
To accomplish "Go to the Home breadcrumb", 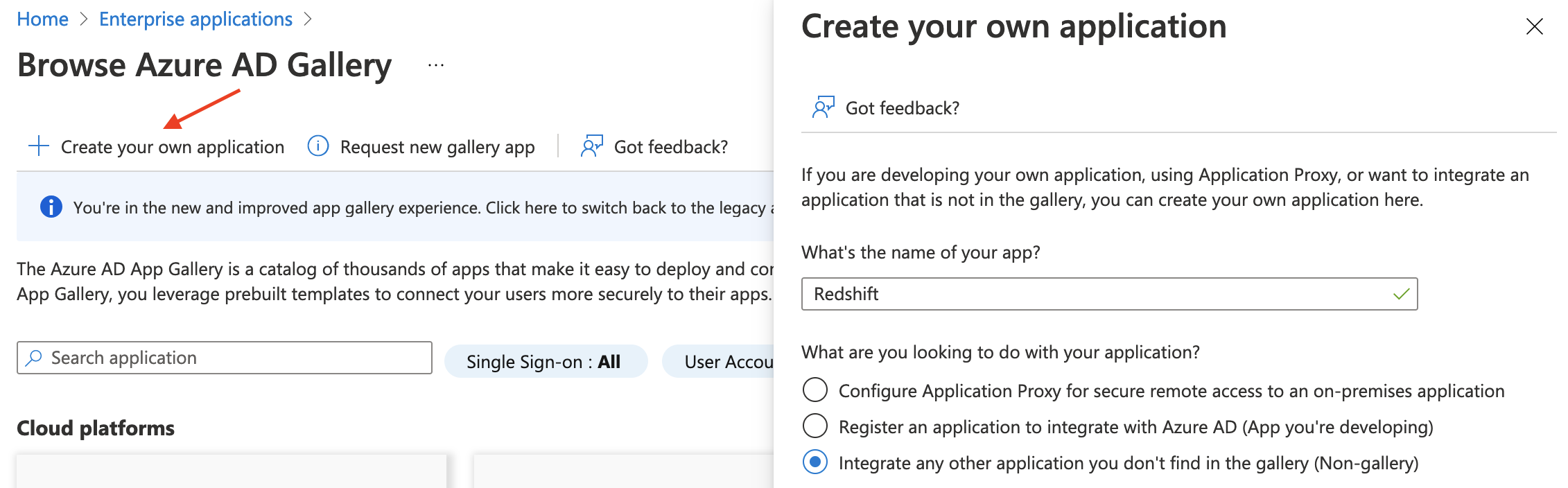I will (42, 19).
